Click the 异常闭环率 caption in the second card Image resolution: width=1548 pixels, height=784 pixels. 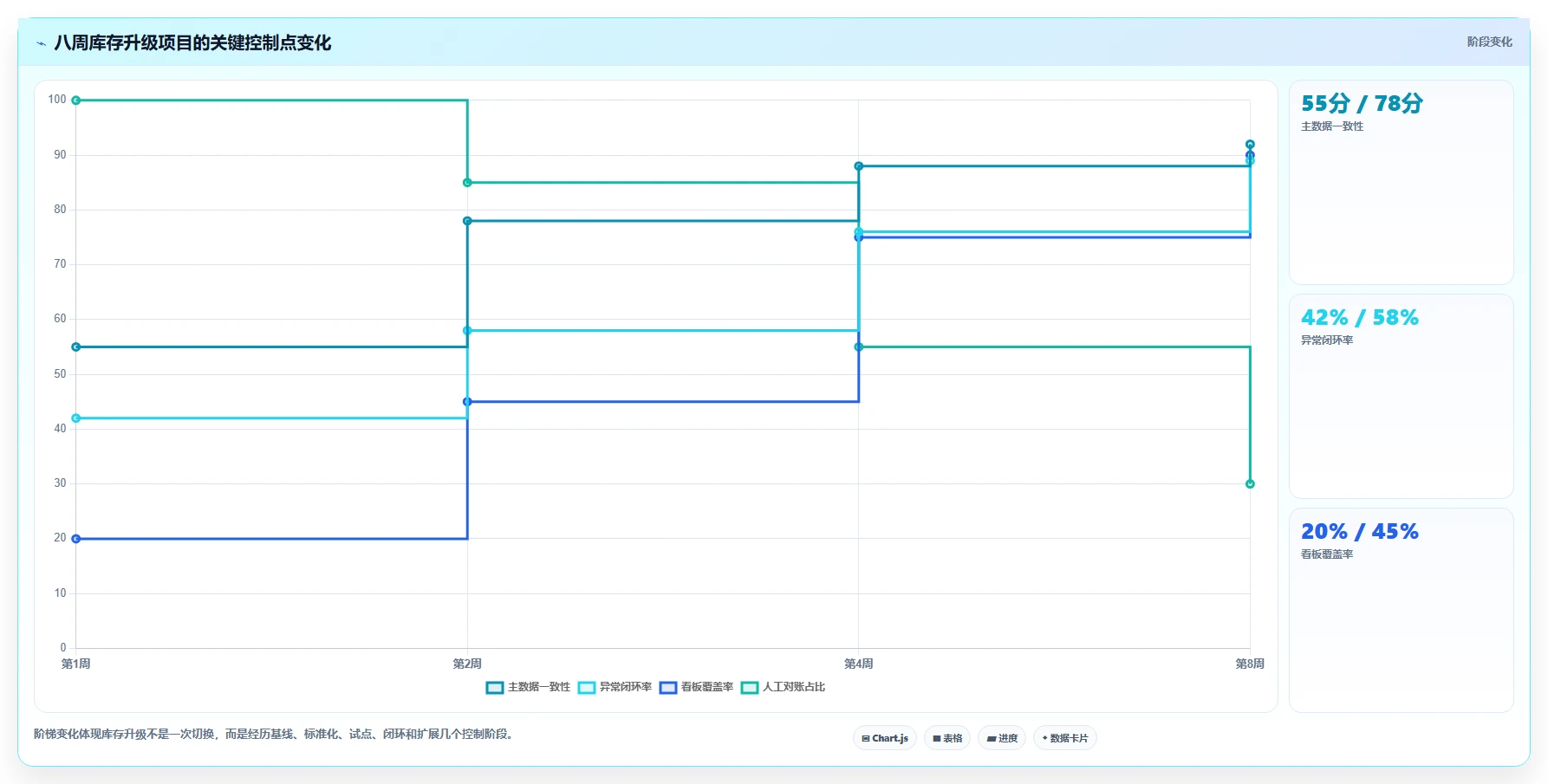(1327, 340)
